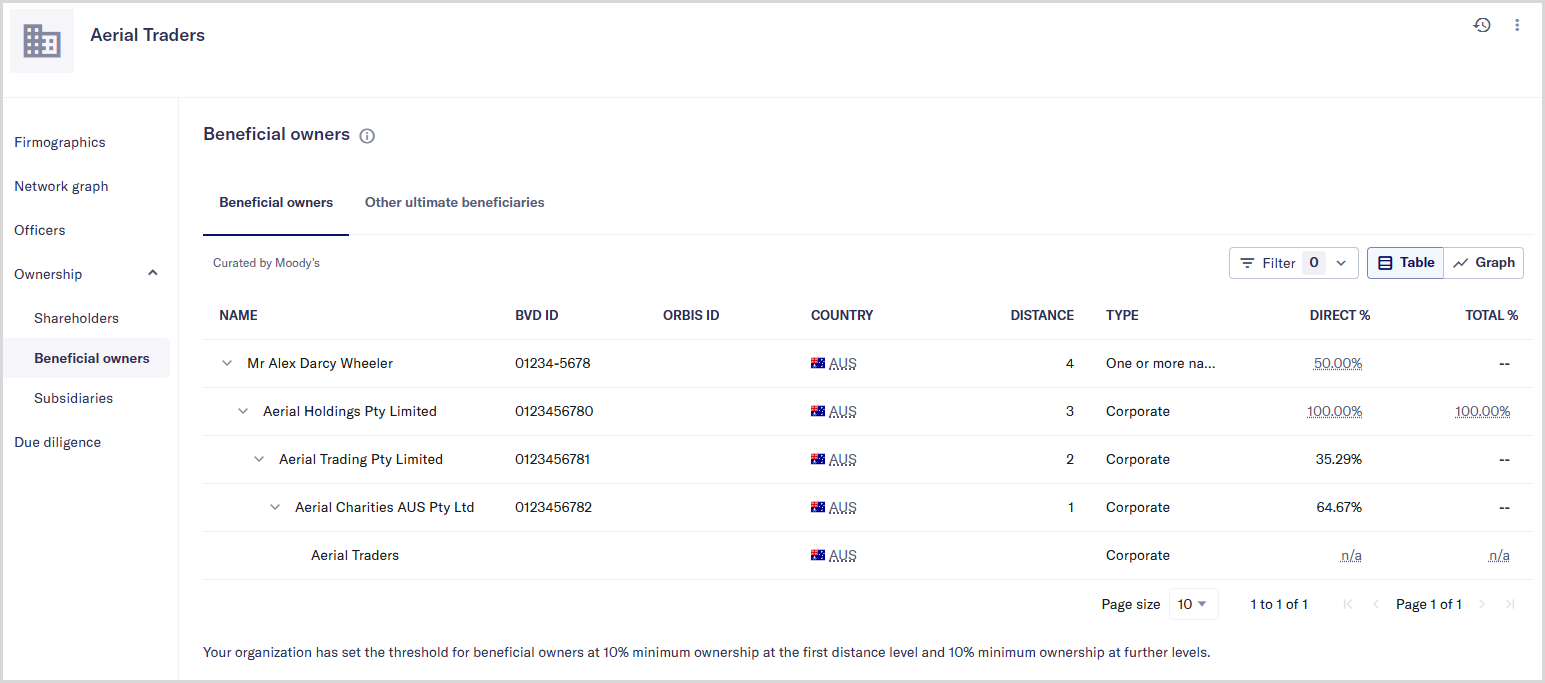This screenshot has width=1545, height=683.
Task: Click Aerial Charities AUS Pty Ltd name
Action: tap(385, 507)
